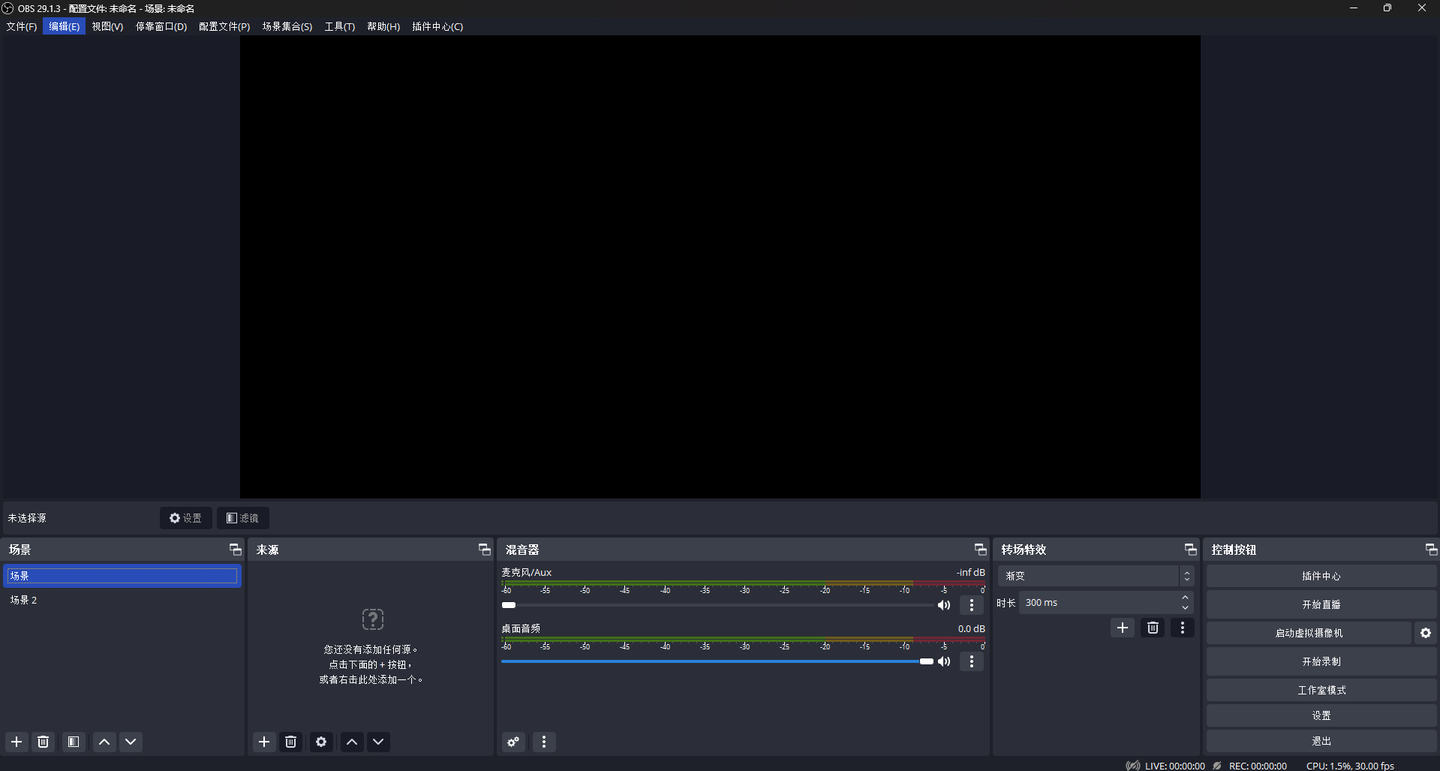
Task: Add a new source with the plus icon
Action: click(264, 741)
